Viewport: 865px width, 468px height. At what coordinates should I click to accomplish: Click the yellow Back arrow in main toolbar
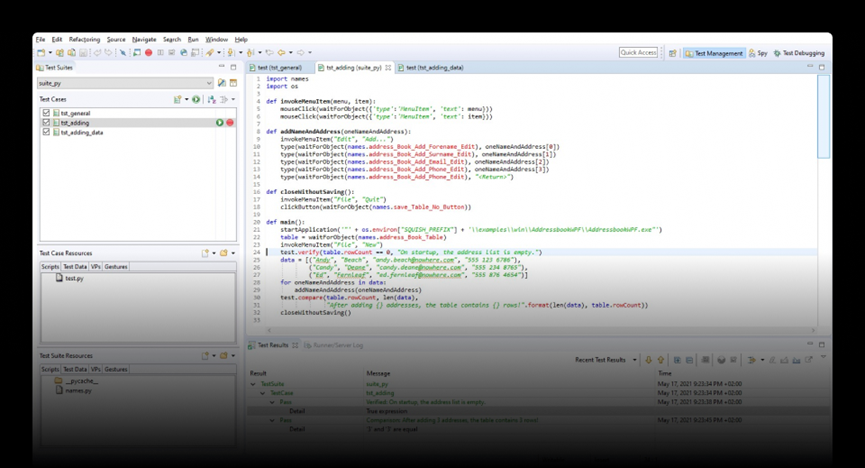click(x=281, y=53)
